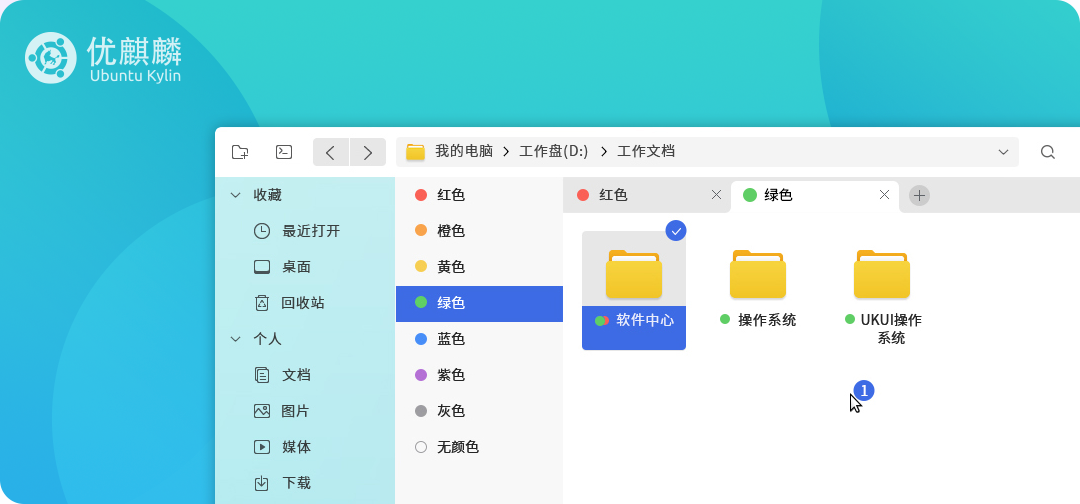The image size is (1080, 504).
Task: Select the 紫色 purple color tag
Action: [x=450, y=375]
